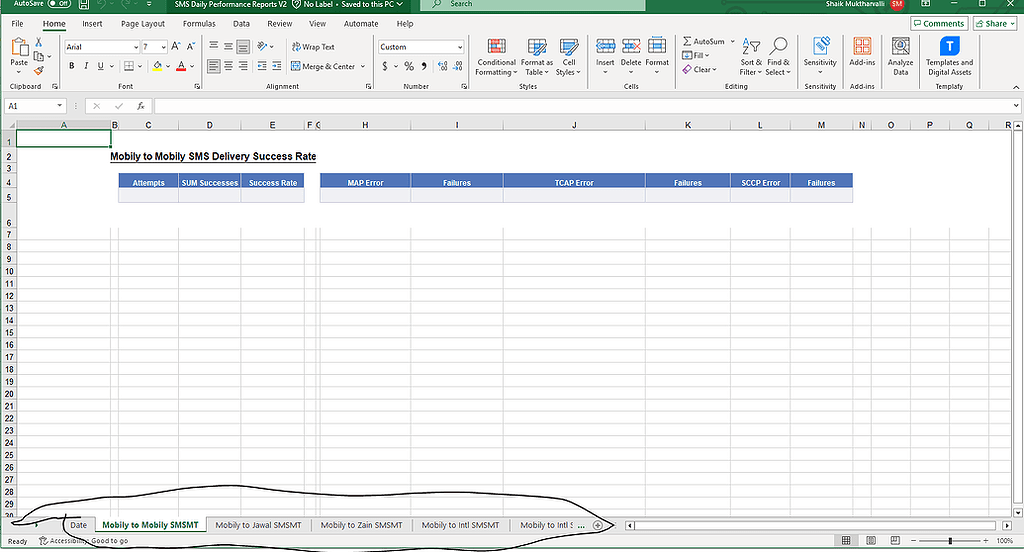Click Analyze Data

pos(901,56)
